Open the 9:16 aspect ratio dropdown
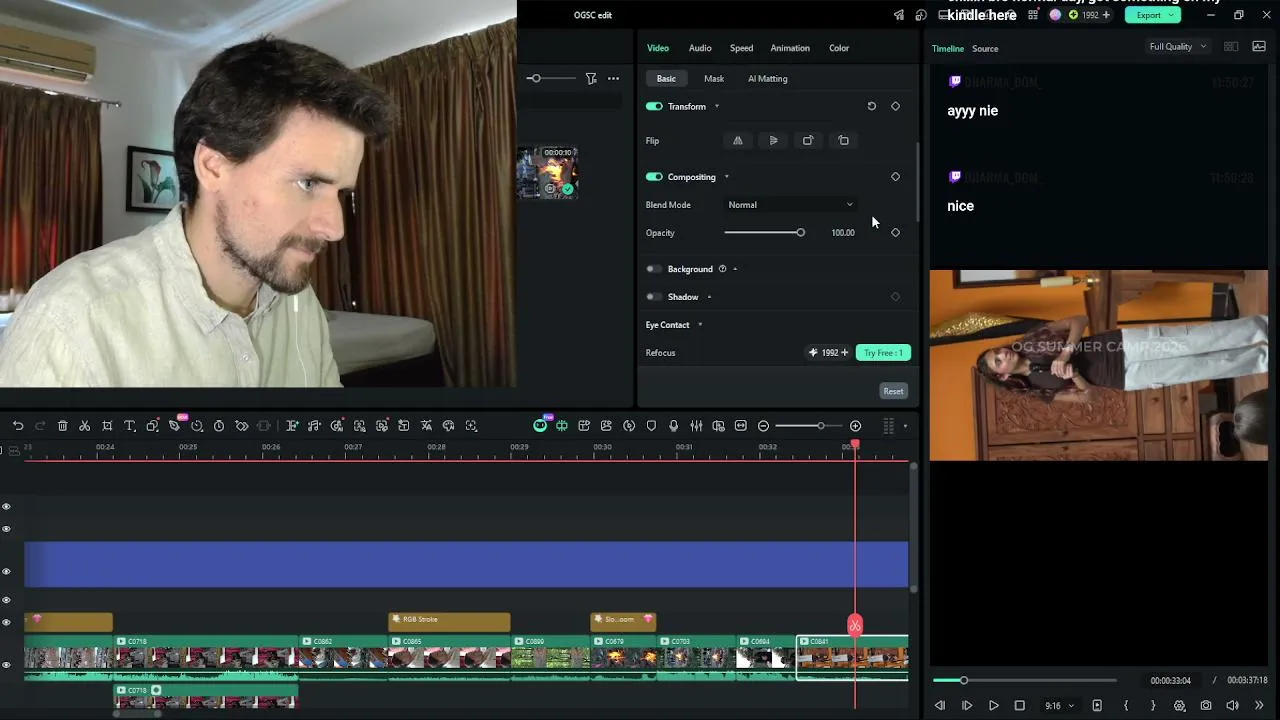 pos(1059,706)
